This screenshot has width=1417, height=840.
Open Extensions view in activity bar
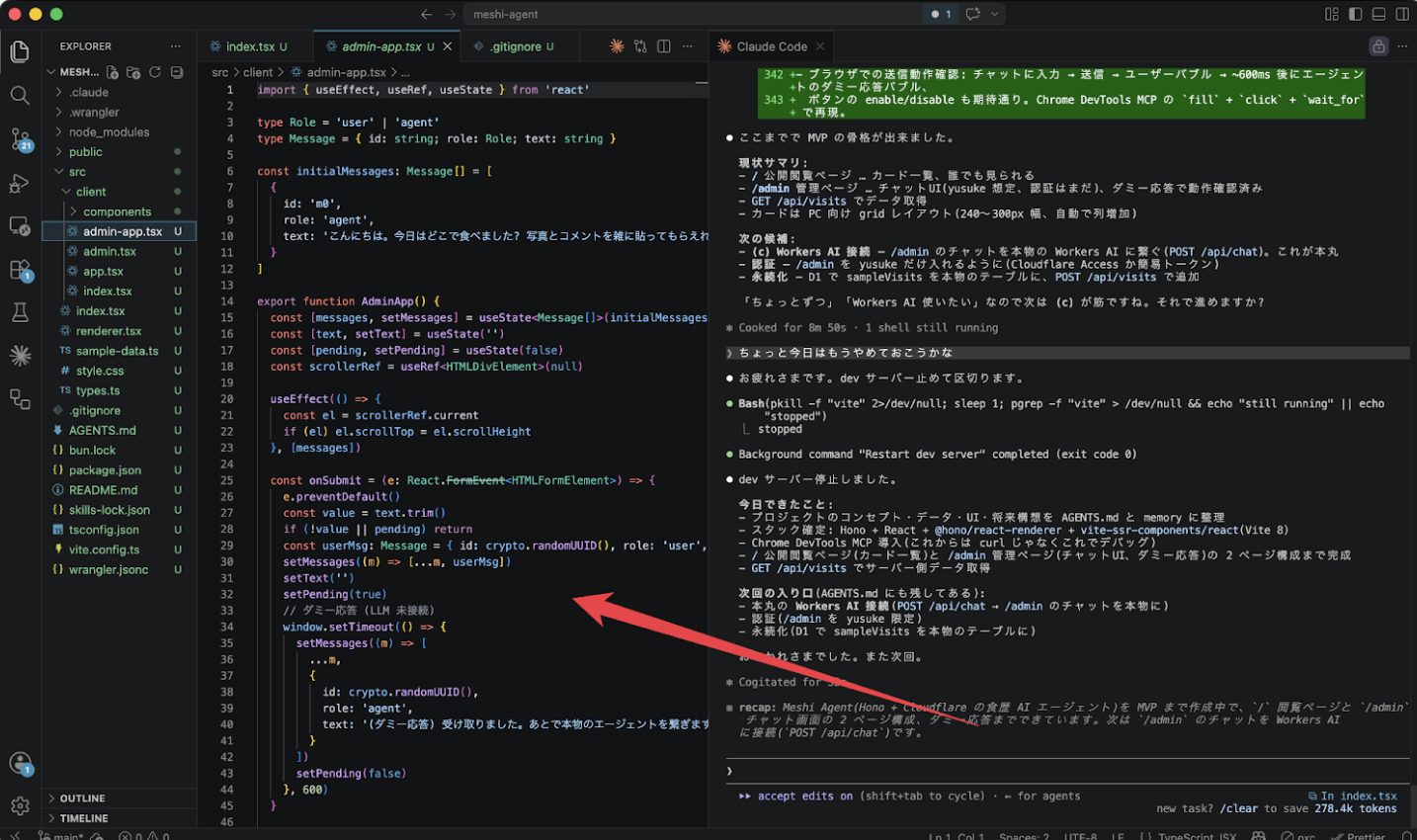tap(20, 270)
